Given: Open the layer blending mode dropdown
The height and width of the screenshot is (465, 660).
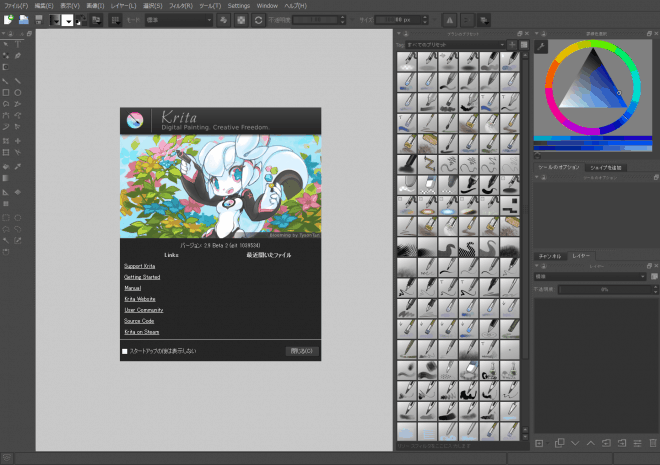Looking at the screenshot, I should click(590, 276).
